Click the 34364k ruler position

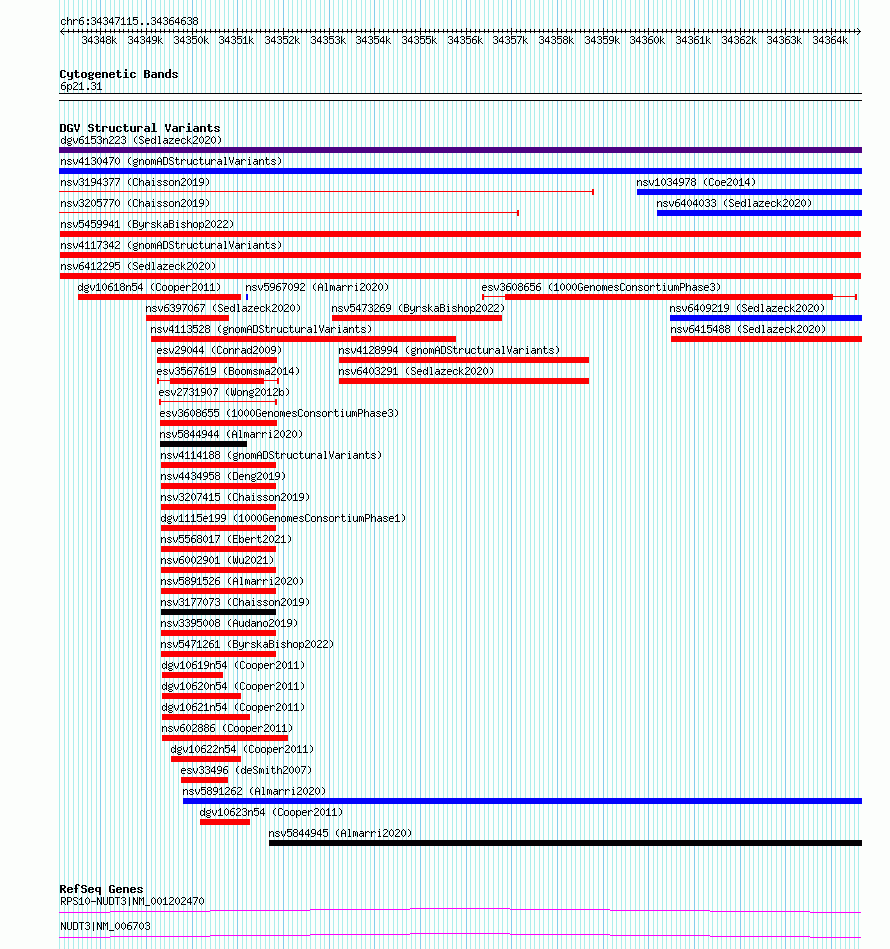pyautogui.click(x=830, y=41)
